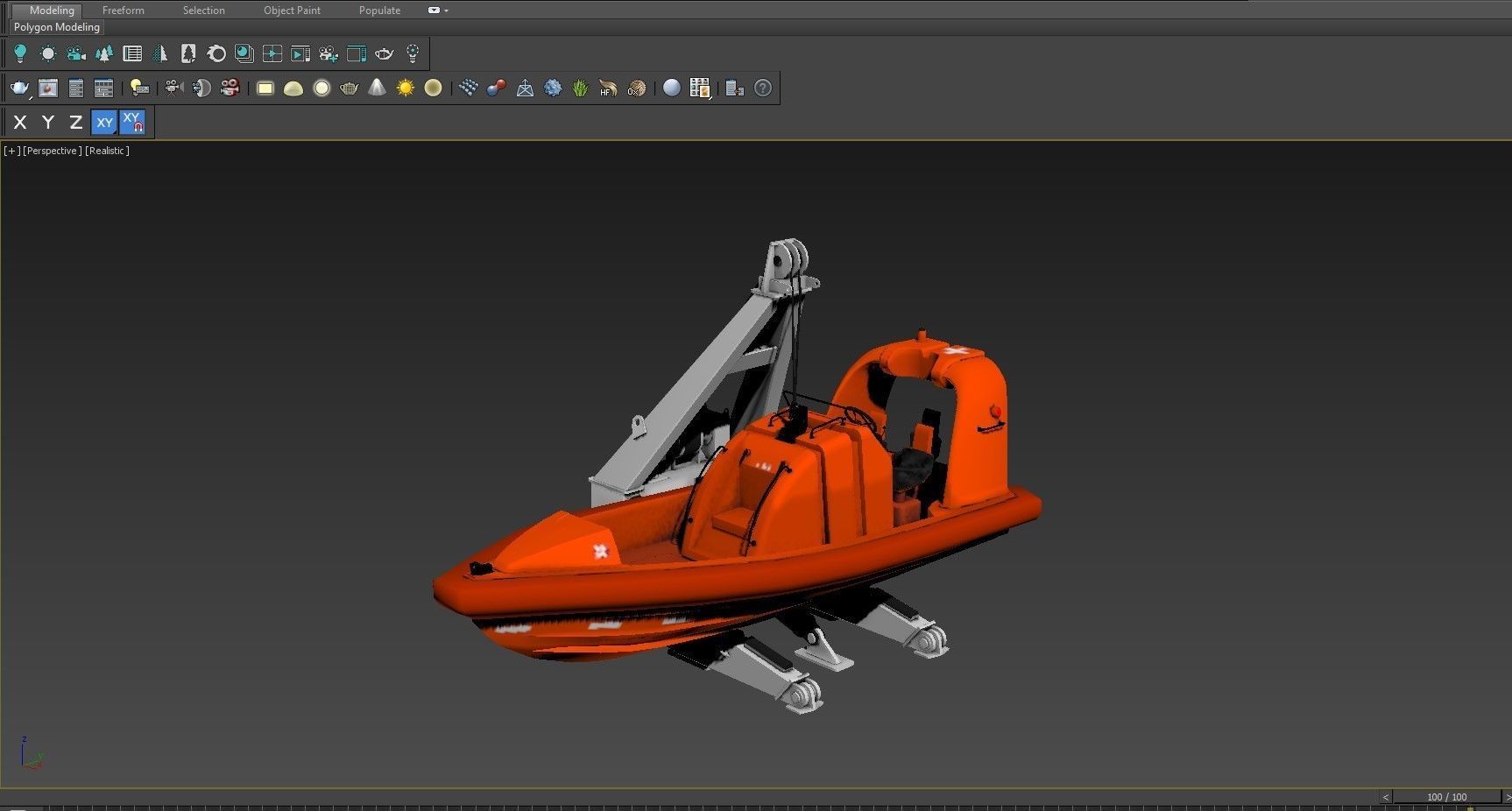Open the Polygon Modeling panel

57,27
